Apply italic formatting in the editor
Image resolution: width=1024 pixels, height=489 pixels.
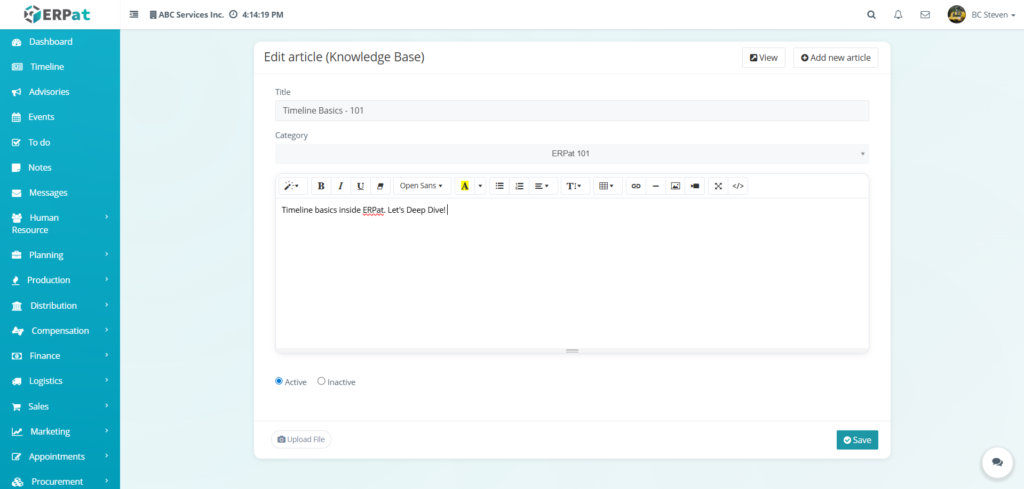tap(340, 186)
